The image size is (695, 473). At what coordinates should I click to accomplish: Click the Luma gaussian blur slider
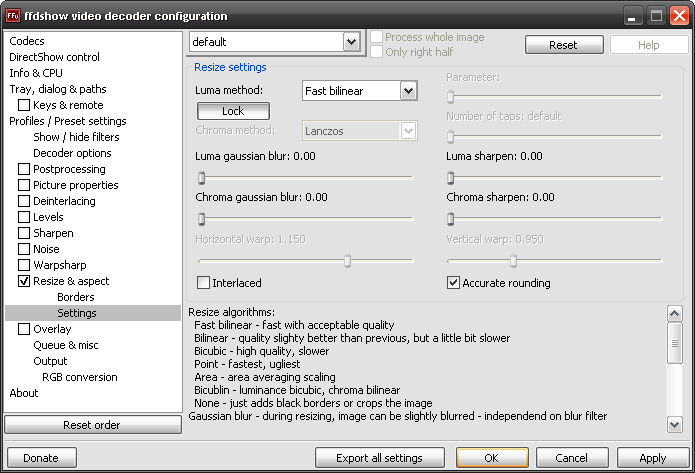point(306,178)
